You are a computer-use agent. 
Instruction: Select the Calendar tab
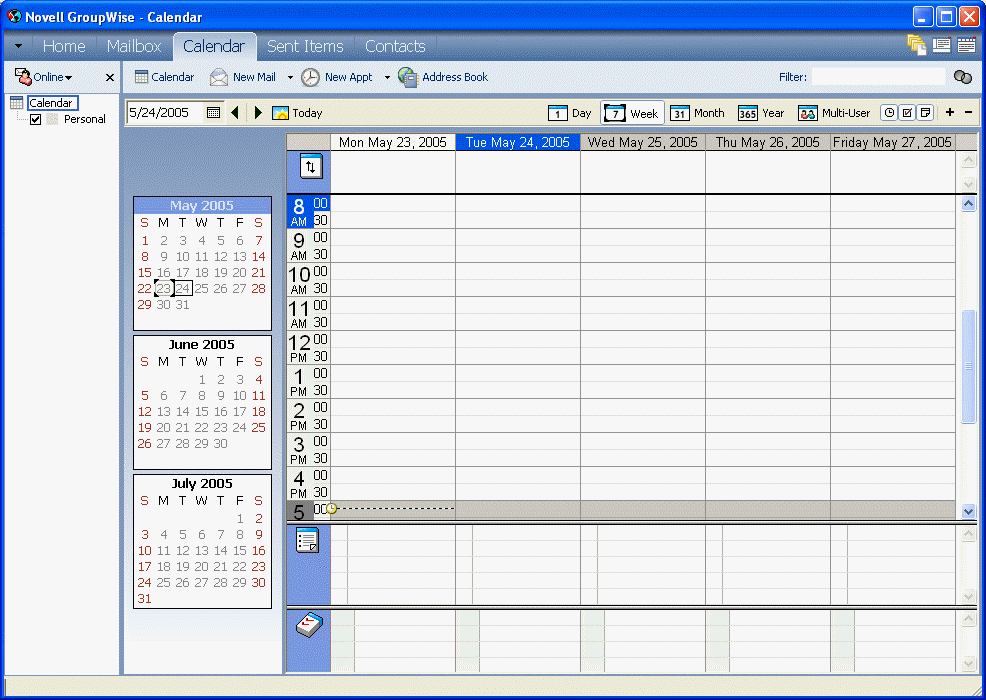[214, 46]
